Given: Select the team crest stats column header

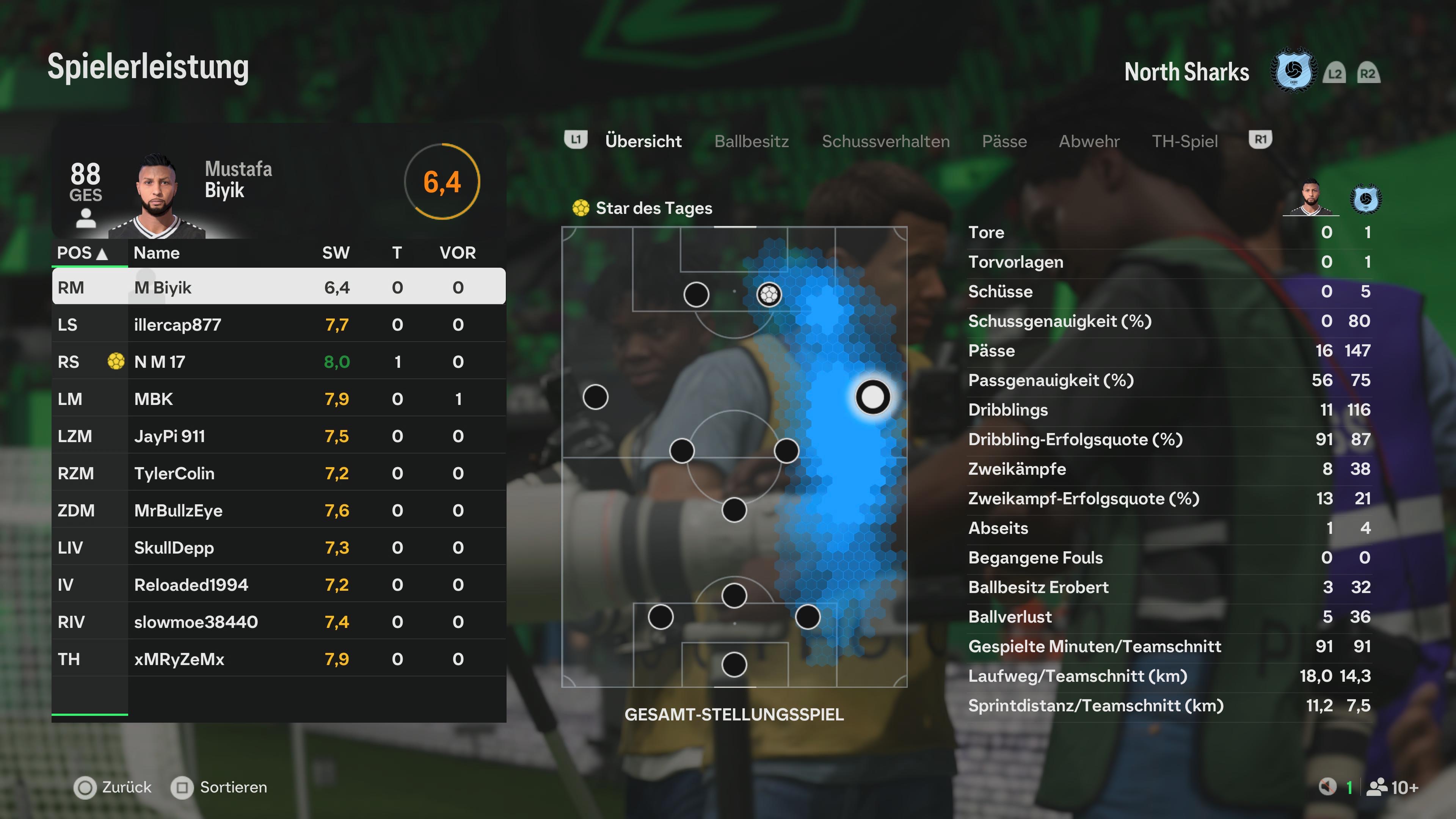Looking at the screenshot, I should point(1365,199).
